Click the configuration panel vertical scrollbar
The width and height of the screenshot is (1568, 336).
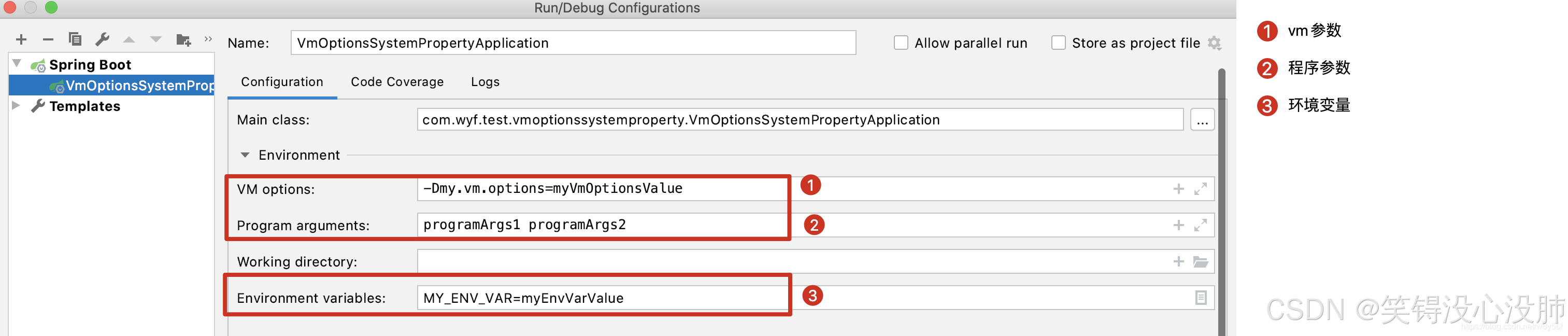(x=1222, y=202)
